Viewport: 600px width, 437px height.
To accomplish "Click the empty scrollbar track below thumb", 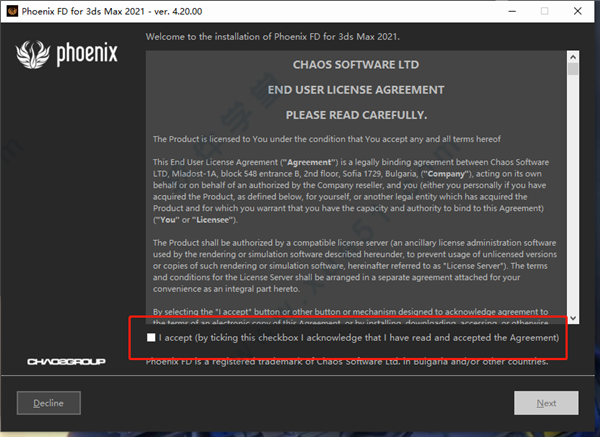I will click(573, 194).
